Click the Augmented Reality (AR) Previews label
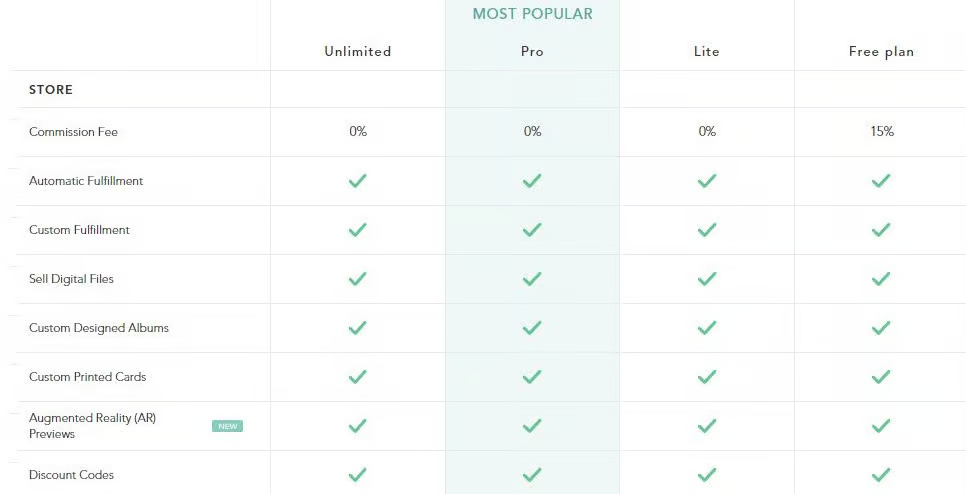The height and width of the screenshot is (494, 966). [92, 426]
